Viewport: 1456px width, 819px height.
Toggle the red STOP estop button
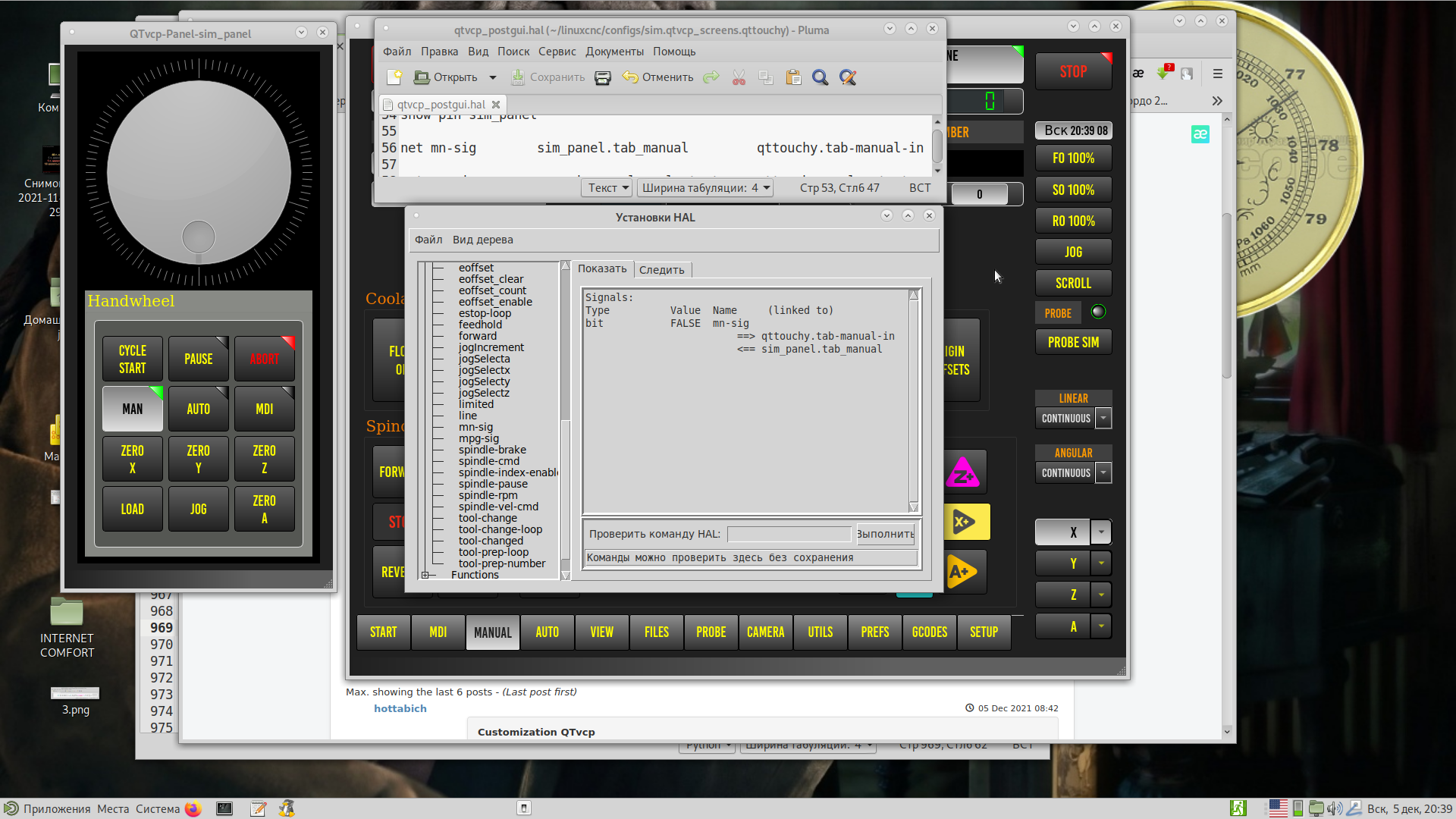click(1074, 71)
